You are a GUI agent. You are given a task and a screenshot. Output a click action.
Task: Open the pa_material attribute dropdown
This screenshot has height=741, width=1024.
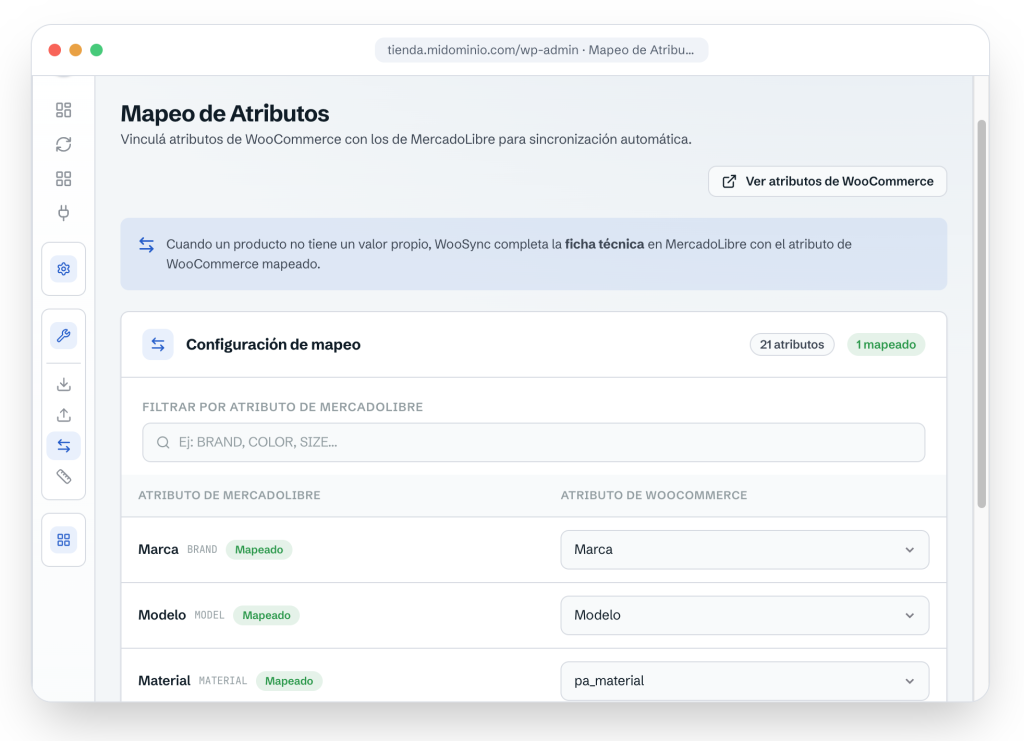744,681
